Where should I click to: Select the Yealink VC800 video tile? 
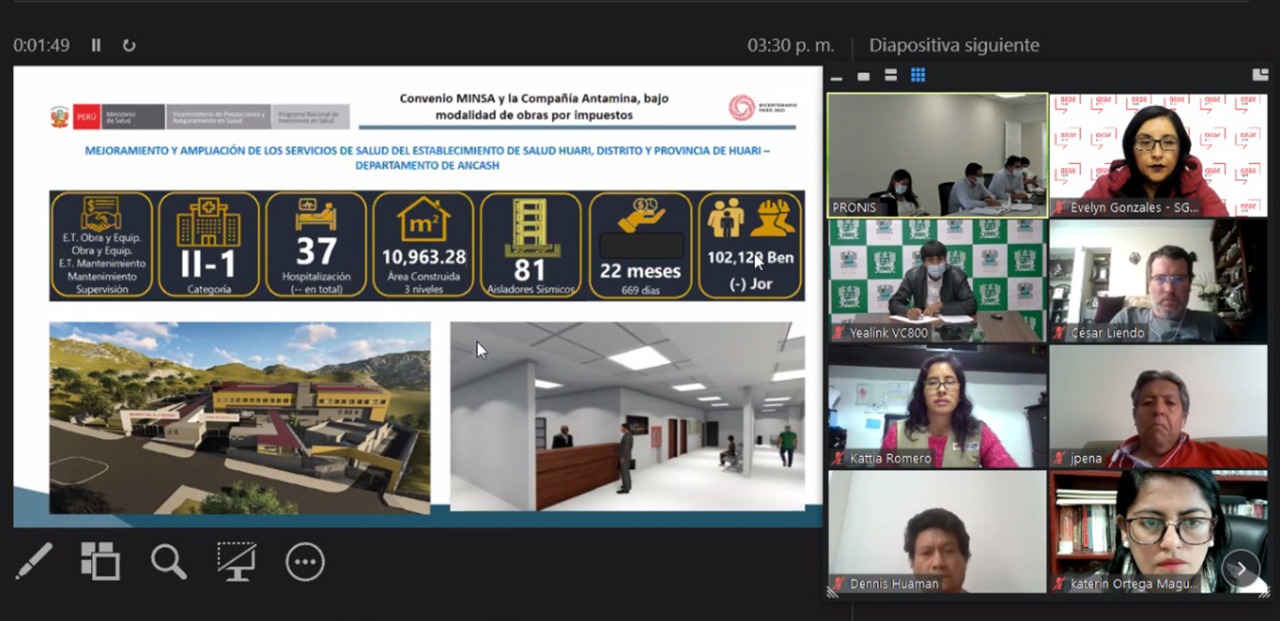(937, 281)
